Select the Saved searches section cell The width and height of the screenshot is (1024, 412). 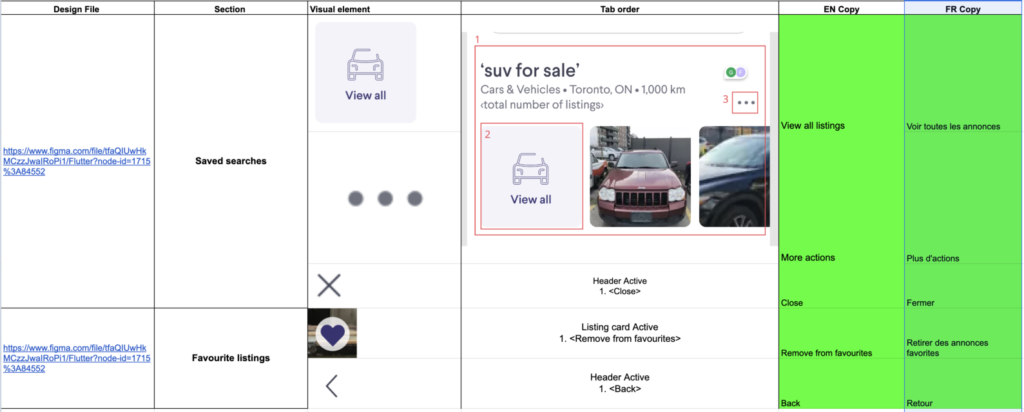pos(231,161)
